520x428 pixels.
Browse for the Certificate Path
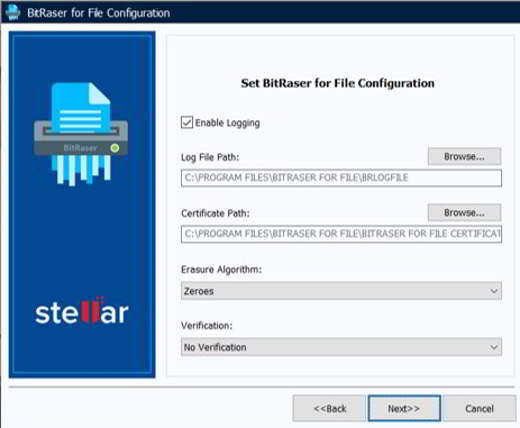(464, 212)
